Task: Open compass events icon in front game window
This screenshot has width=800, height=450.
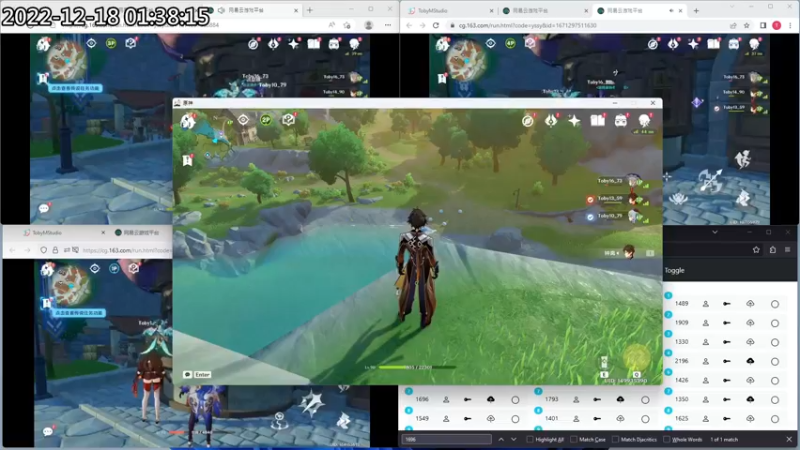Action: pos(528,121)
